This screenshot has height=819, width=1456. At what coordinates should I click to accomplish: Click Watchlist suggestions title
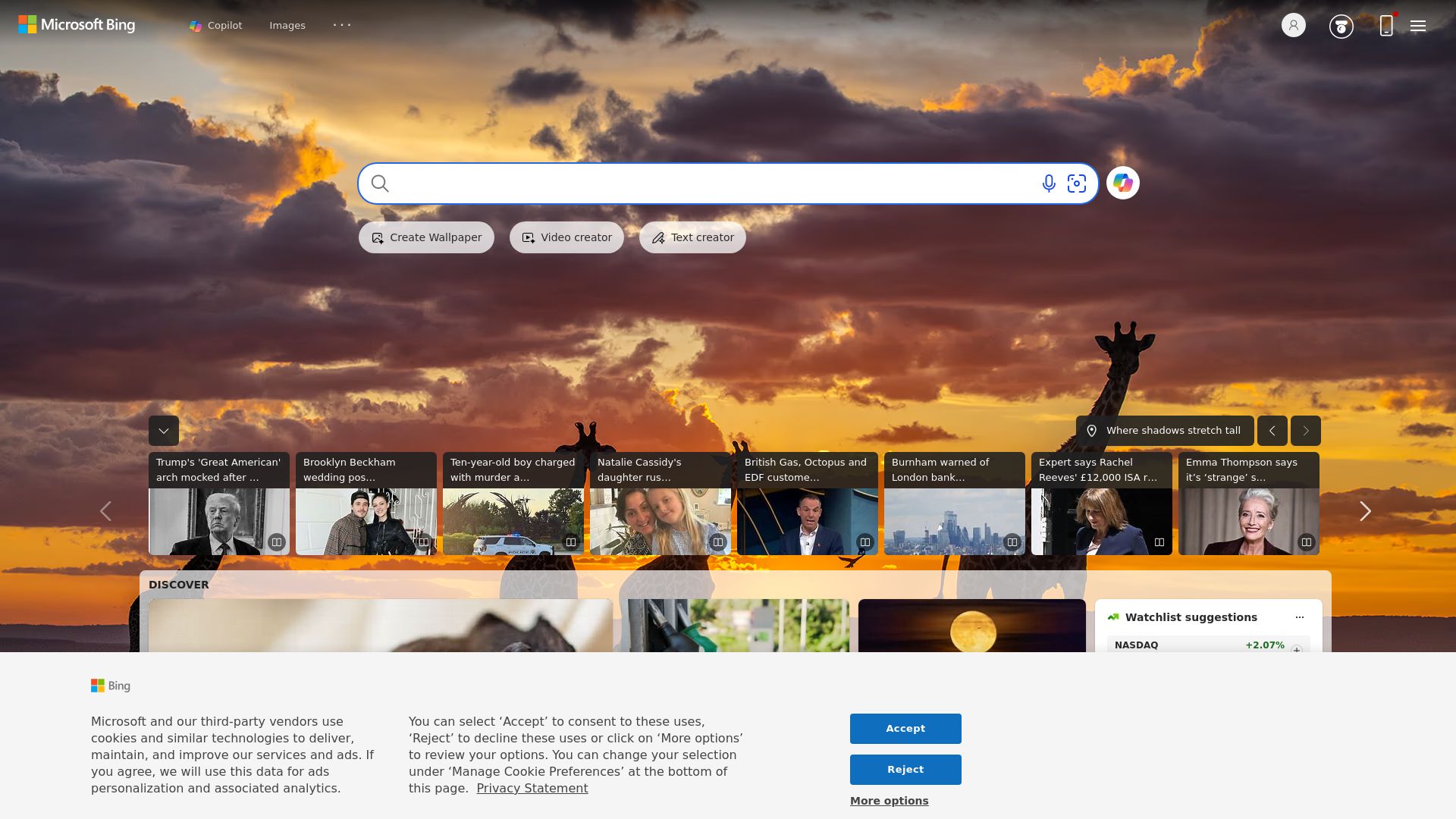point(1191,617)
